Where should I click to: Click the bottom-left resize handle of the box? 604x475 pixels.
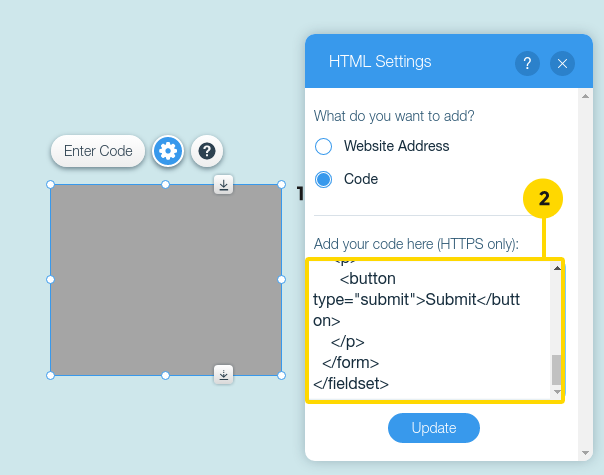[50, 376]
